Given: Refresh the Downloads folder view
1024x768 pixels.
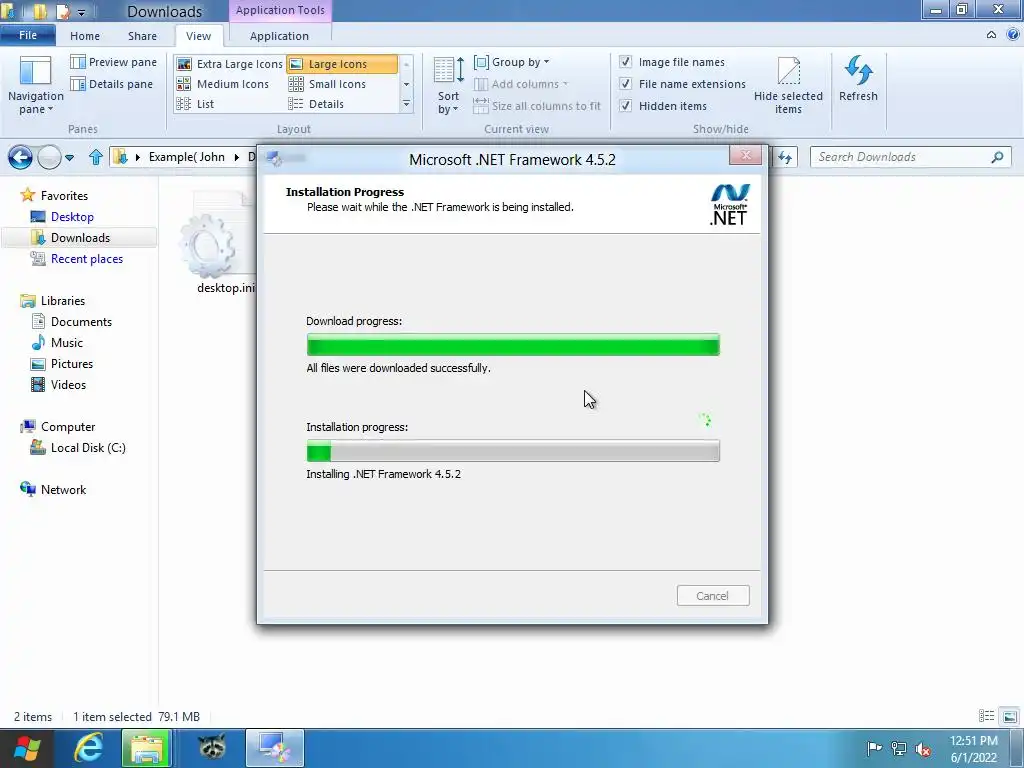Looking at the screenshot, I should pyautogui.click(x=858, y=79).
